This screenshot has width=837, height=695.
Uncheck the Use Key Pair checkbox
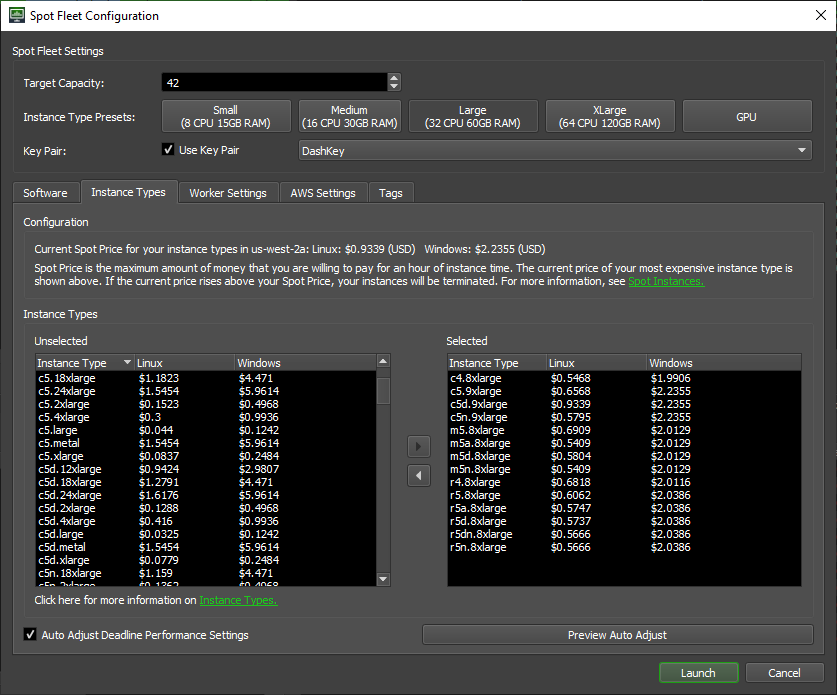click(x=169, y=148)
